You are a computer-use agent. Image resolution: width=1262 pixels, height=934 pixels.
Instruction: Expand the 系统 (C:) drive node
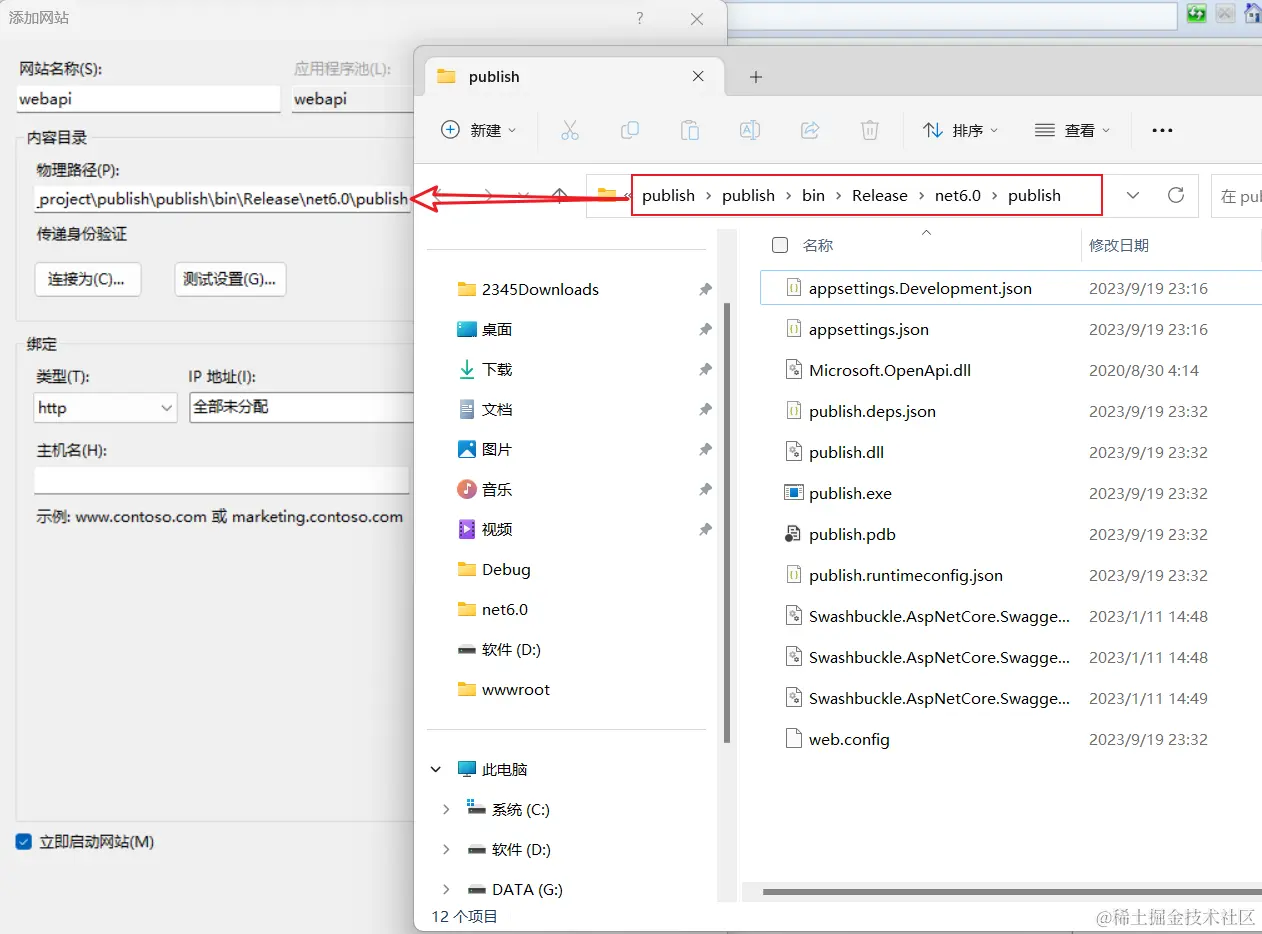(446, 809)
